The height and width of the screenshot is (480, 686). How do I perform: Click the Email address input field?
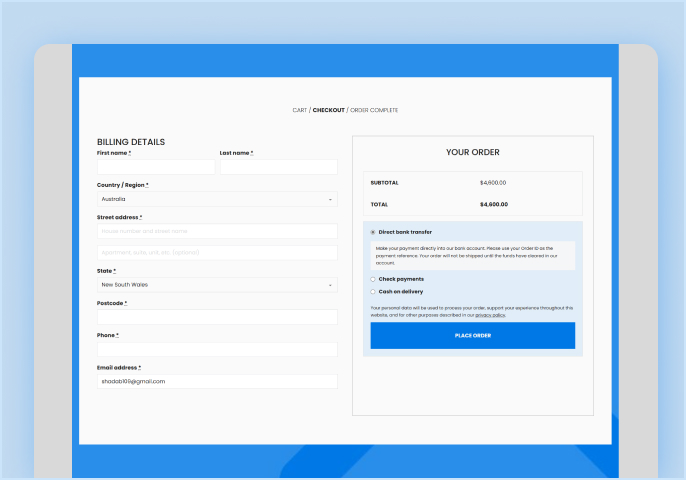tap(217, 382)
